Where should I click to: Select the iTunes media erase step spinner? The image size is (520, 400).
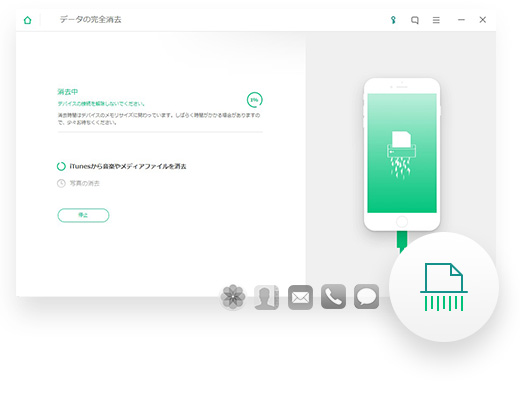click(x=61, y=166)
